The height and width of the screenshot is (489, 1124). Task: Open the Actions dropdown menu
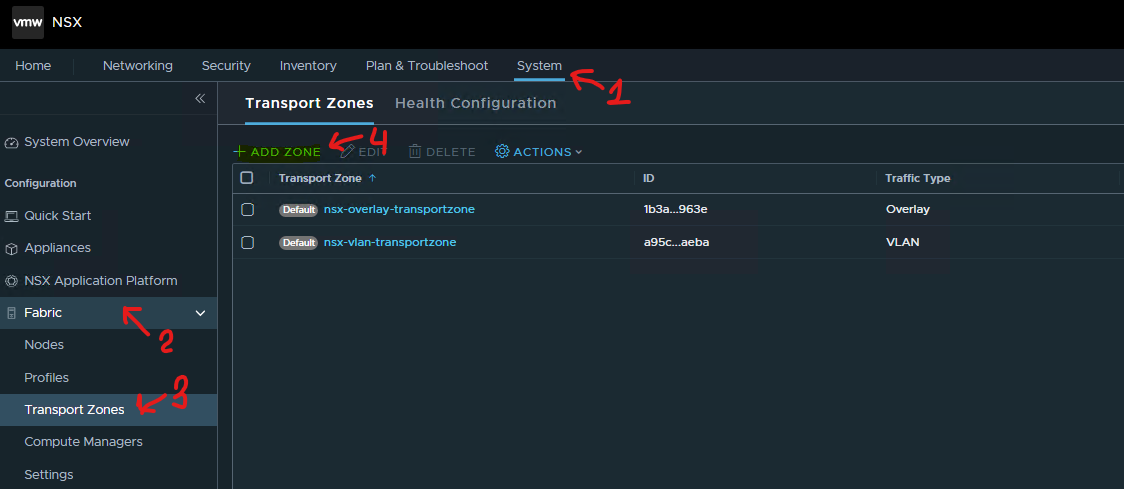click(x=538, y=152)
